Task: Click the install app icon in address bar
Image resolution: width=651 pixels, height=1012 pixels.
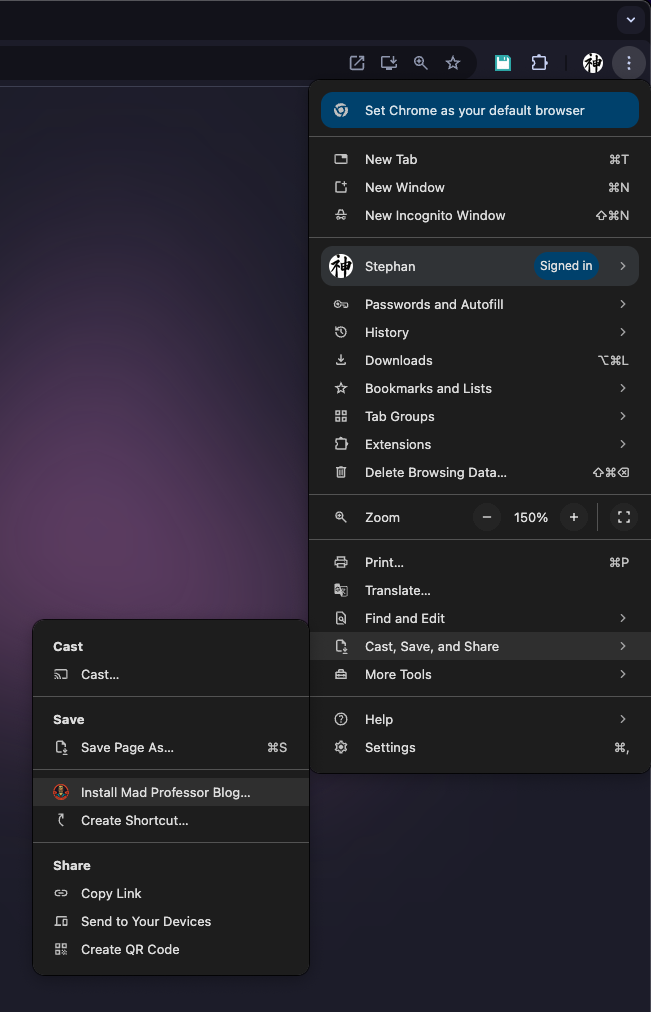Action: tap(388, 63)
